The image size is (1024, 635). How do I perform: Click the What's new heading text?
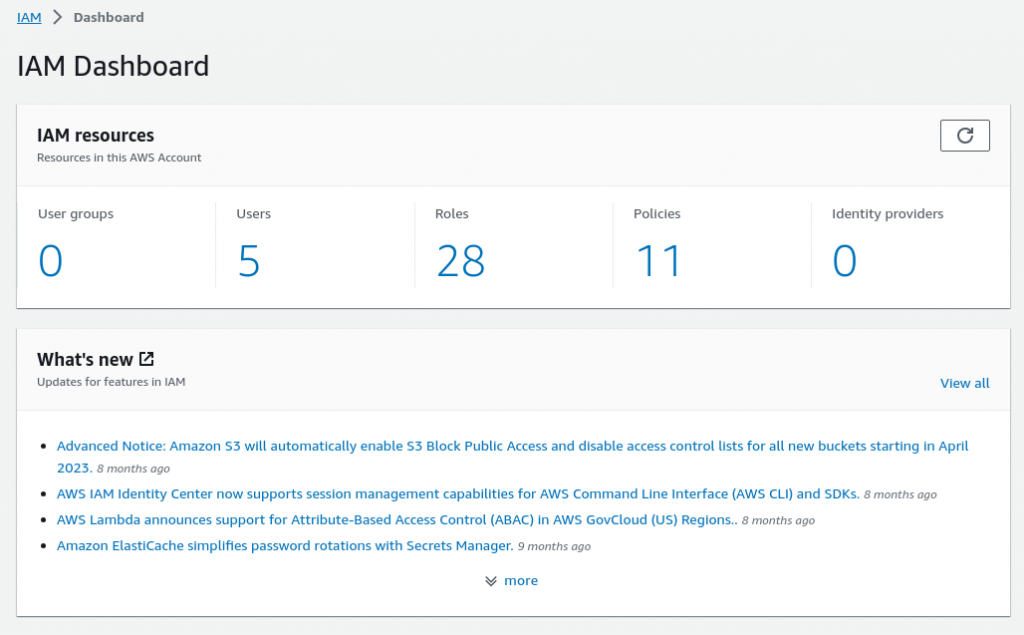[85, 359]
